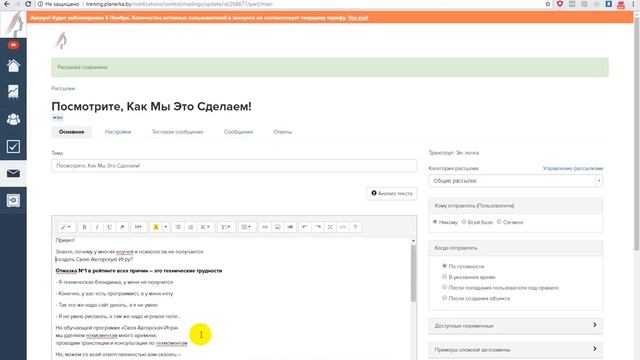640x360 pixels.
Task: Click the 'Анализ текста' button
Action: tap(392, 193)
